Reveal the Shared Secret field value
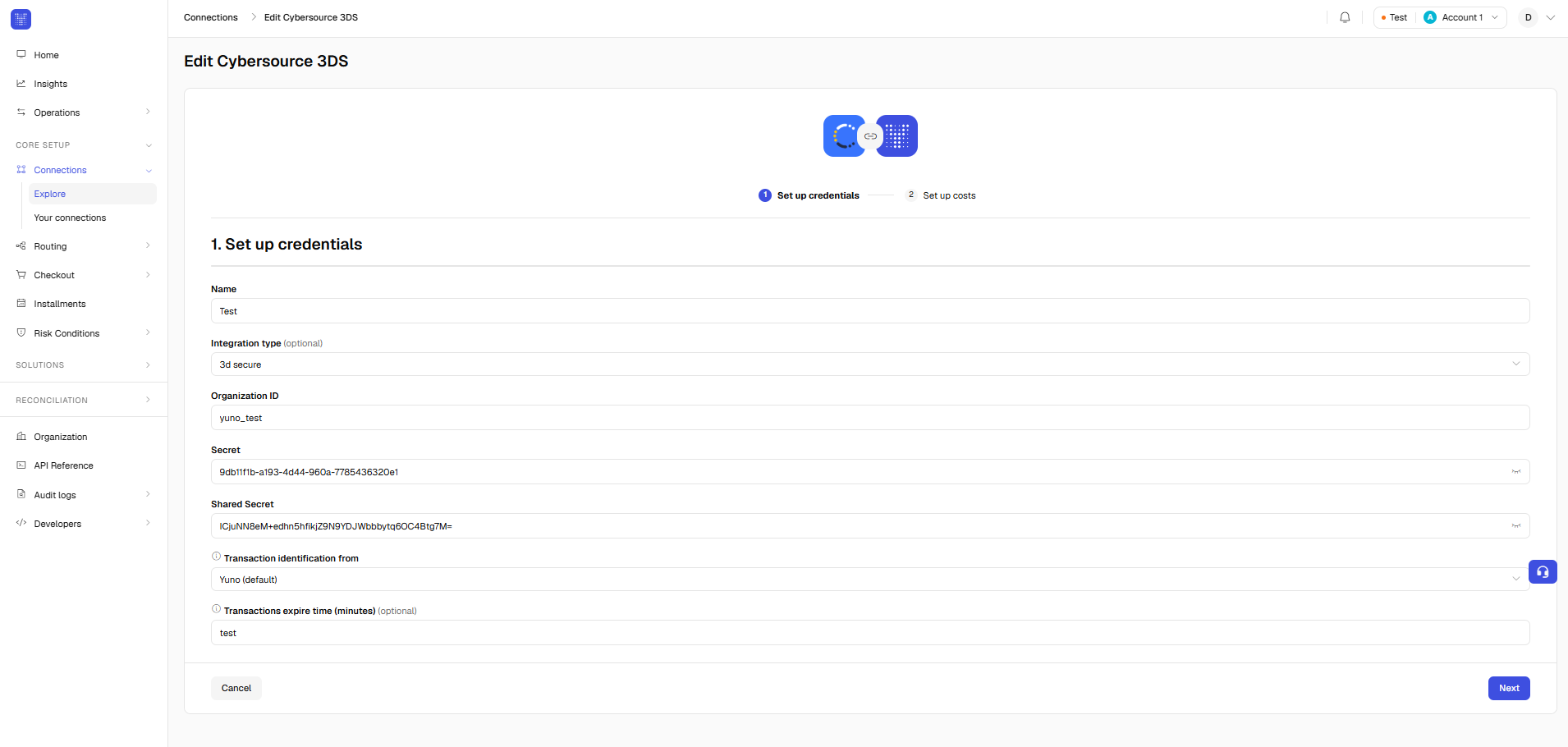 [1515, 526]
